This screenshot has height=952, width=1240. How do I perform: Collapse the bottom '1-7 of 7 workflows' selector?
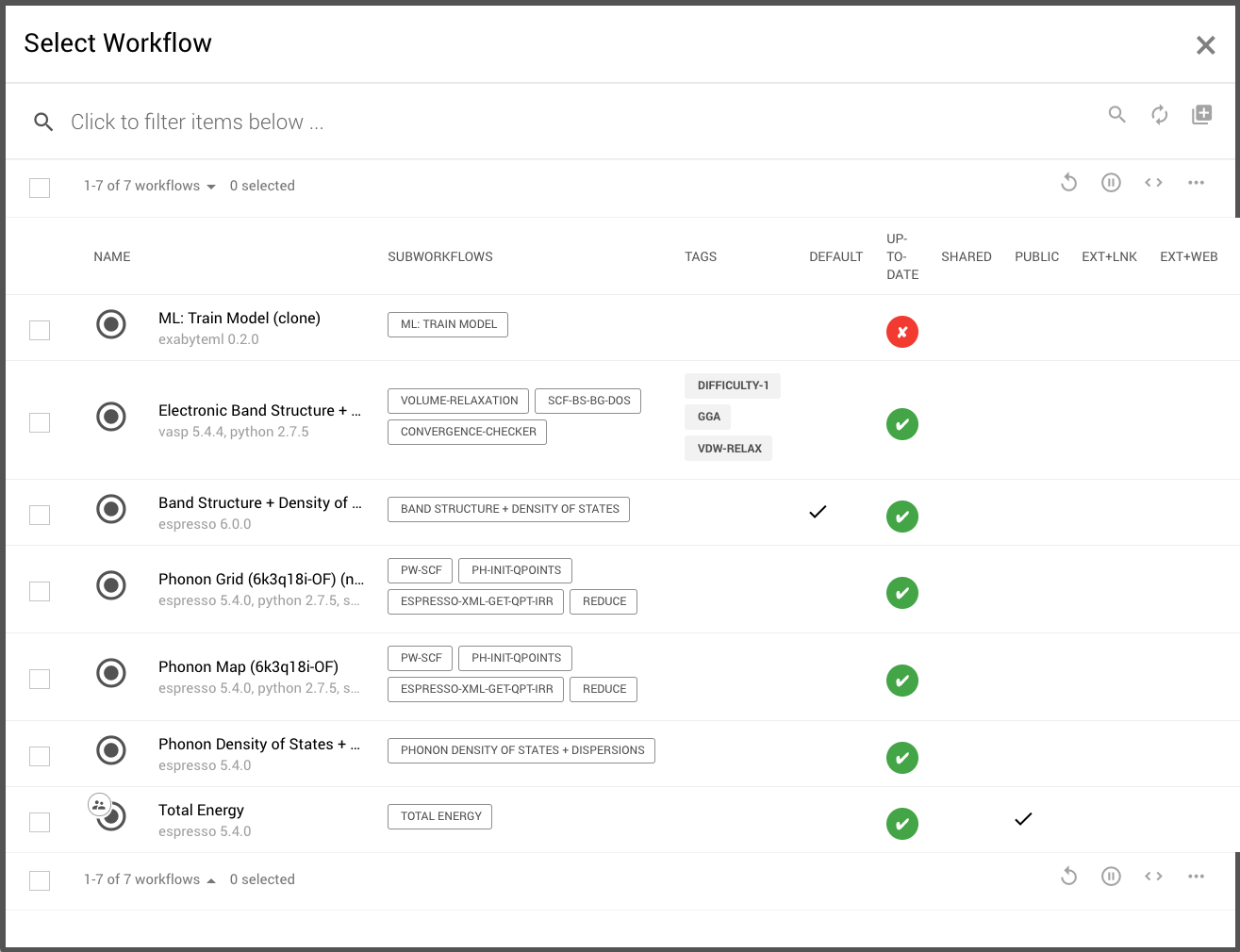pos(211,878)
